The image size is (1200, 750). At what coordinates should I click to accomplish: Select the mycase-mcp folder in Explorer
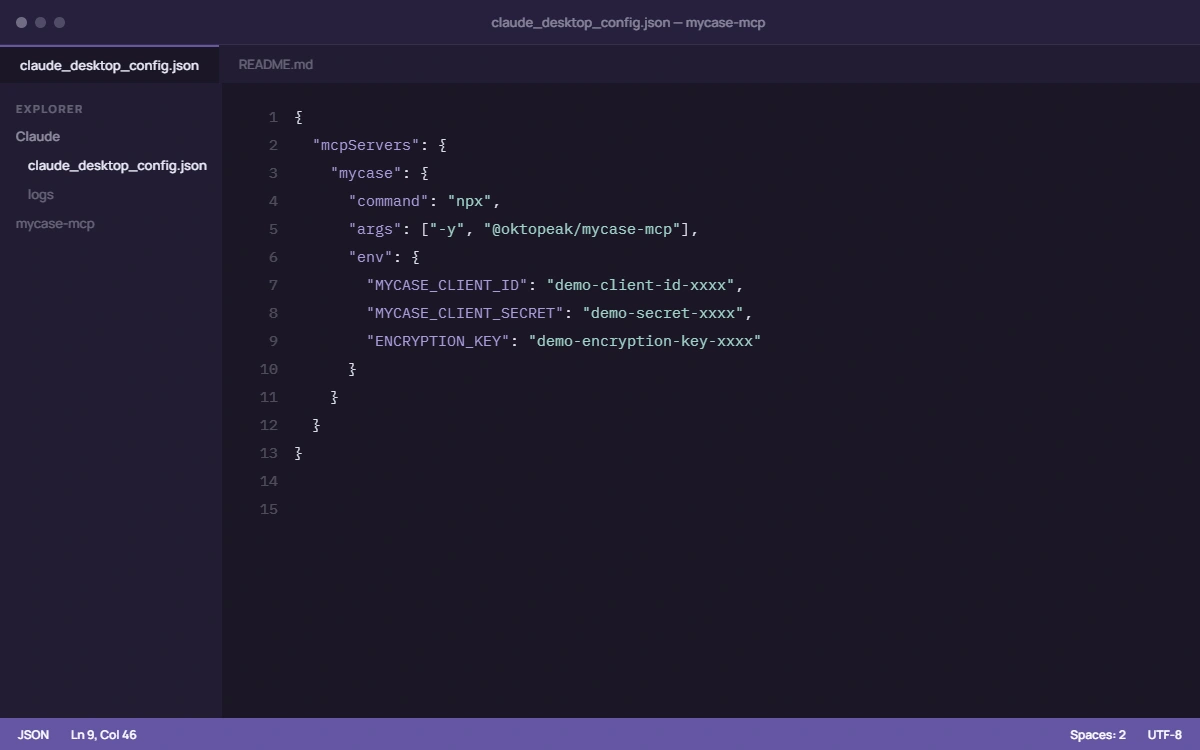(55, 223)
